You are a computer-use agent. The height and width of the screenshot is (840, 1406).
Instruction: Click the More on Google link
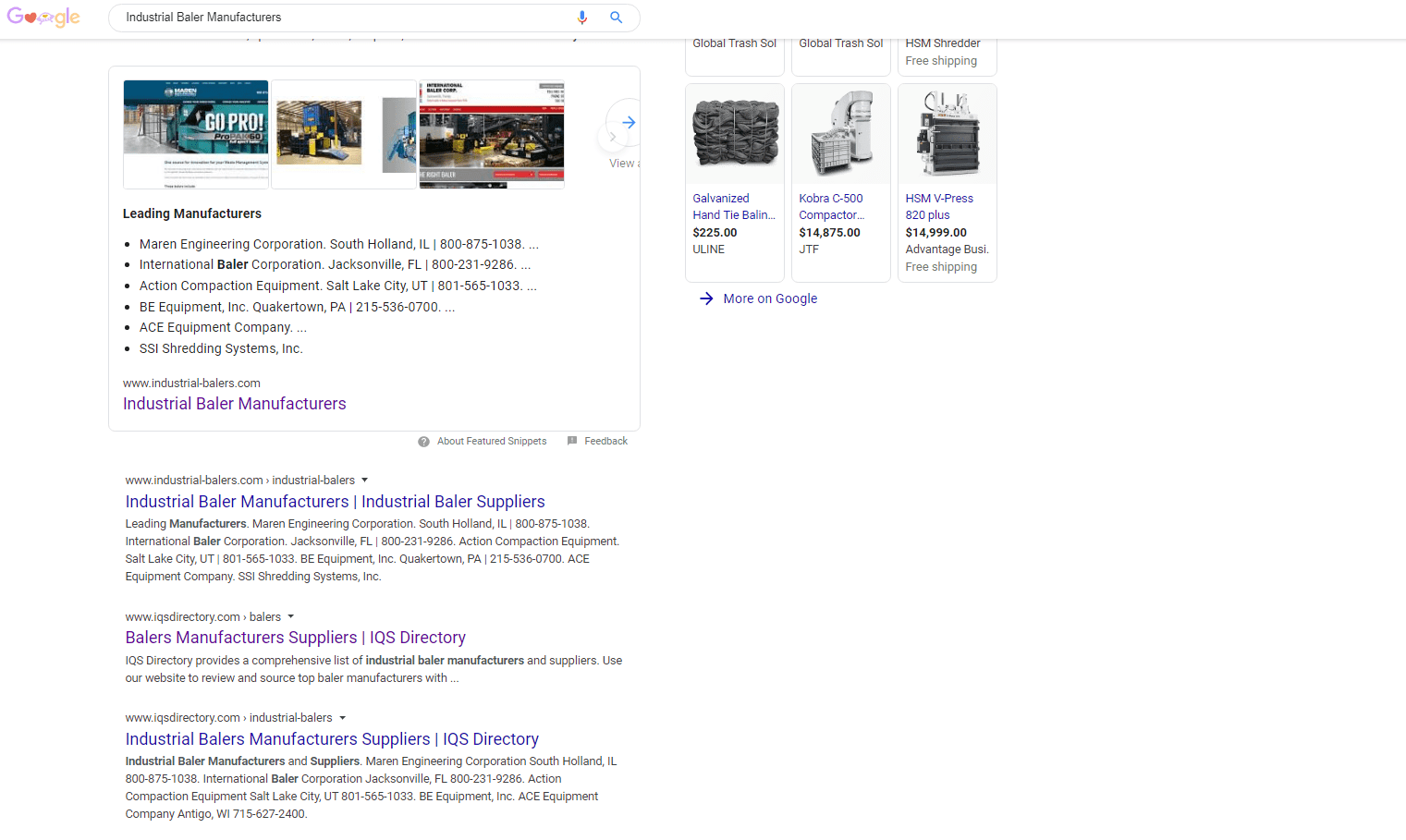tap(770, 298)
